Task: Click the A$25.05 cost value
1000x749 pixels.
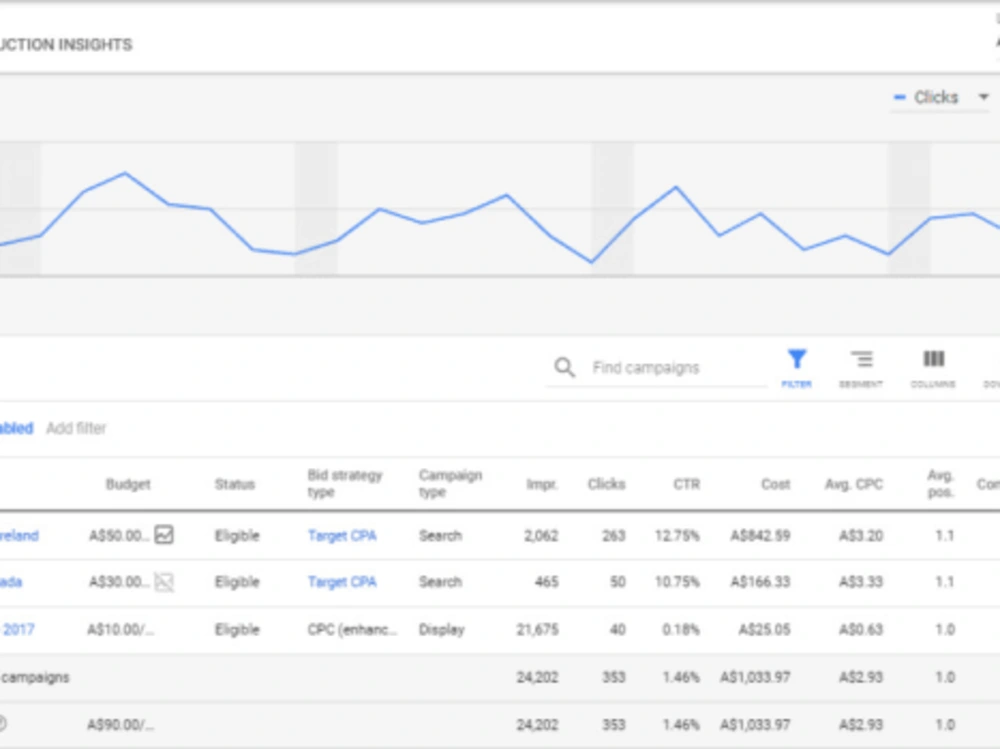Action: coord(765,630)
